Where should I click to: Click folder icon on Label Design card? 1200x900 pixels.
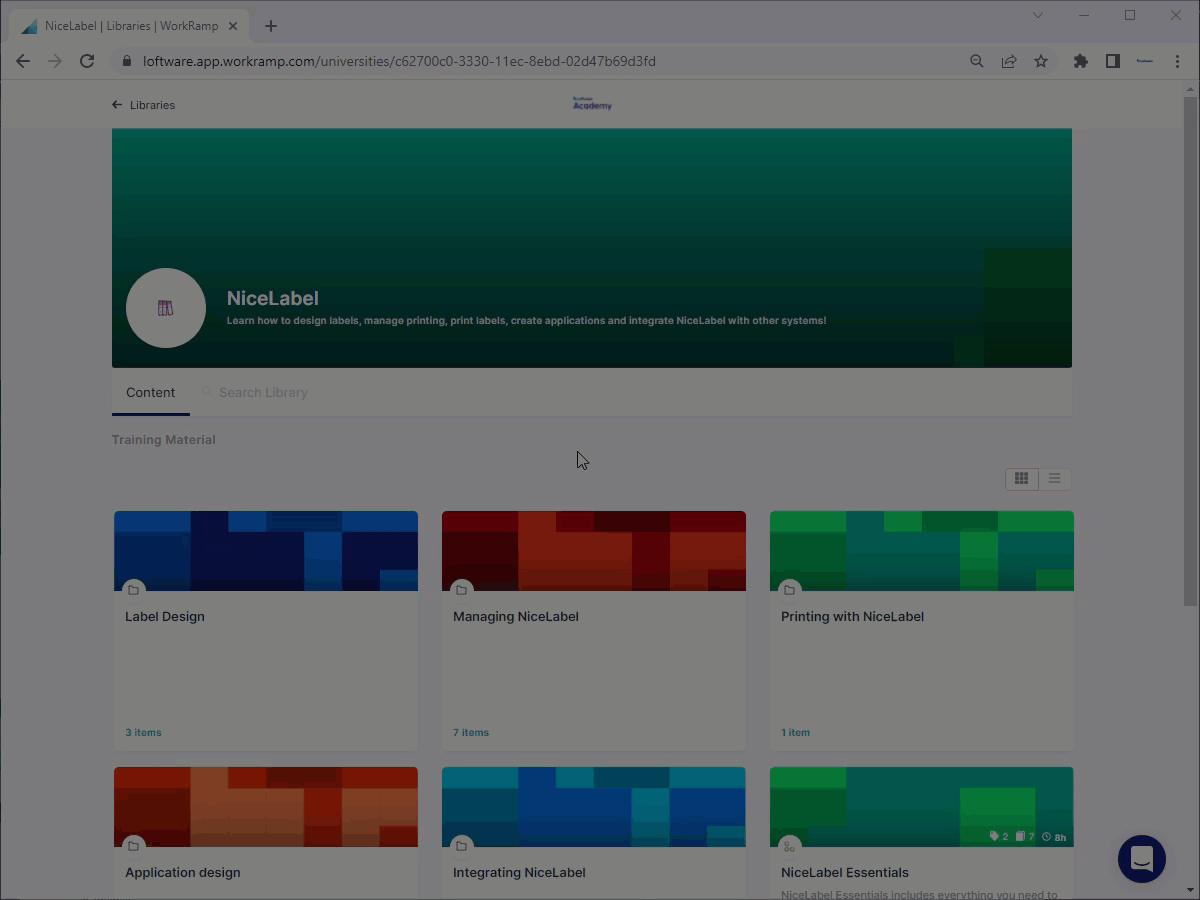(x=133, y=590)
